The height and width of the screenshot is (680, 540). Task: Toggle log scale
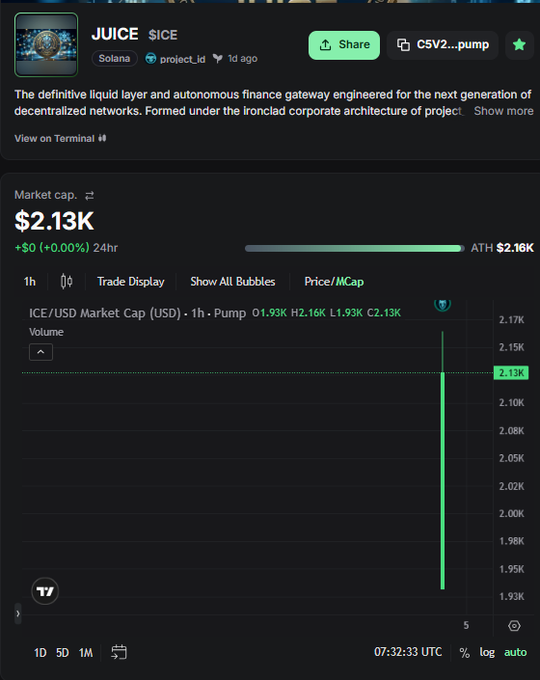[487, 652]
